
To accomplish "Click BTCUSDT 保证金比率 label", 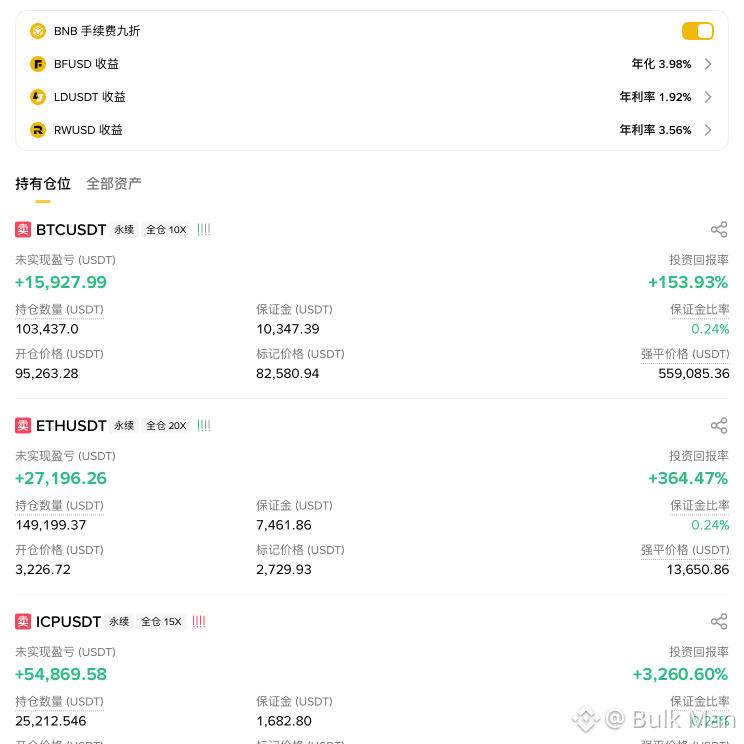I will coord(699,309).
